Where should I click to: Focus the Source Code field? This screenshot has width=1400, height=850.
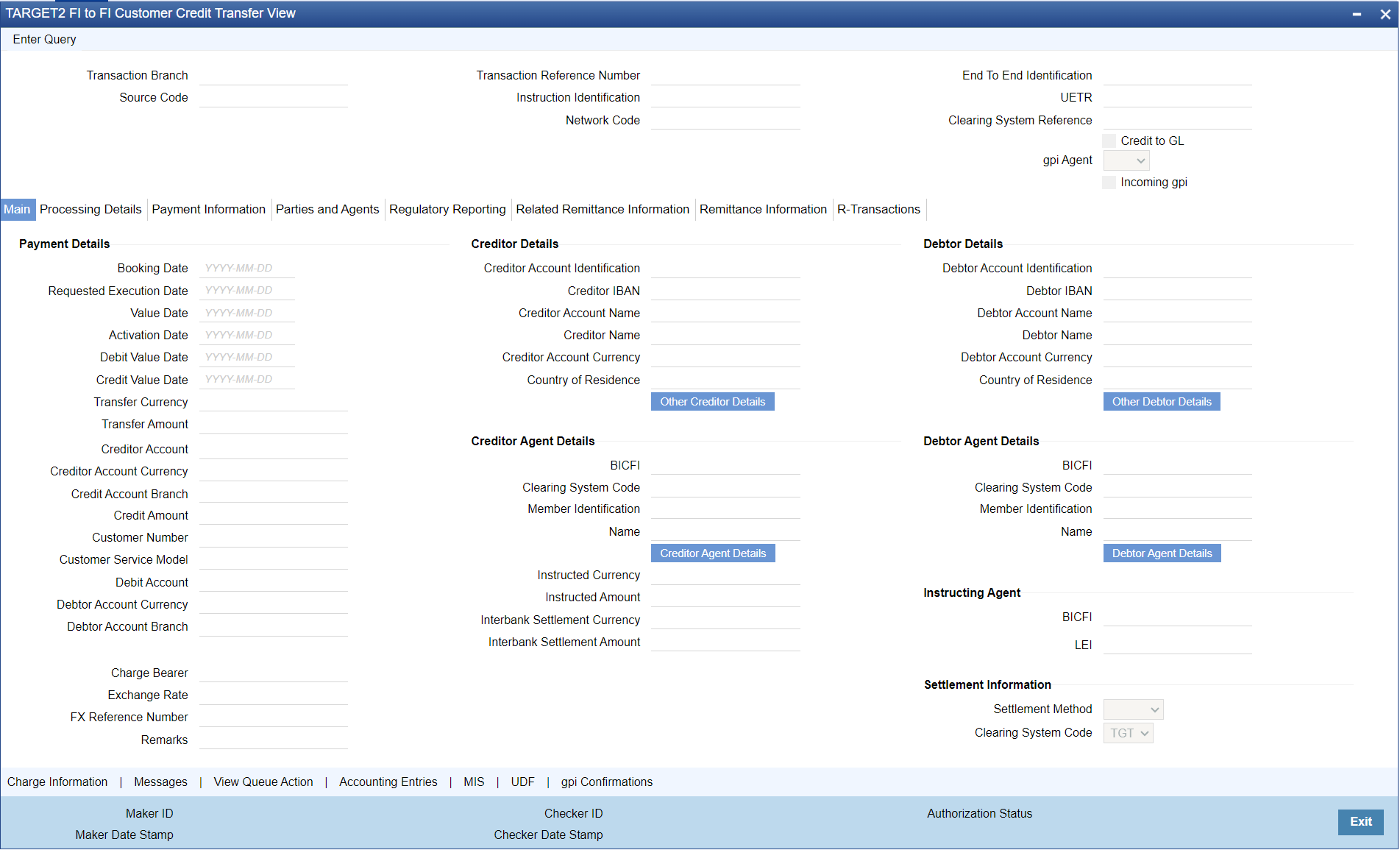point(274,98)
